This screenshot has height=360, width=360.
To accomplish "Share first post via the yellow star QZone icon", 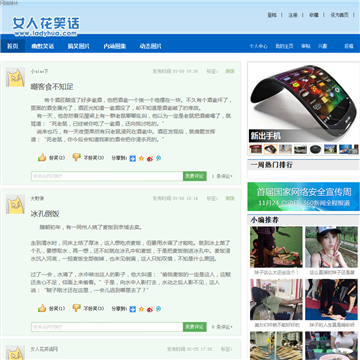I will [x=141, y=159].
